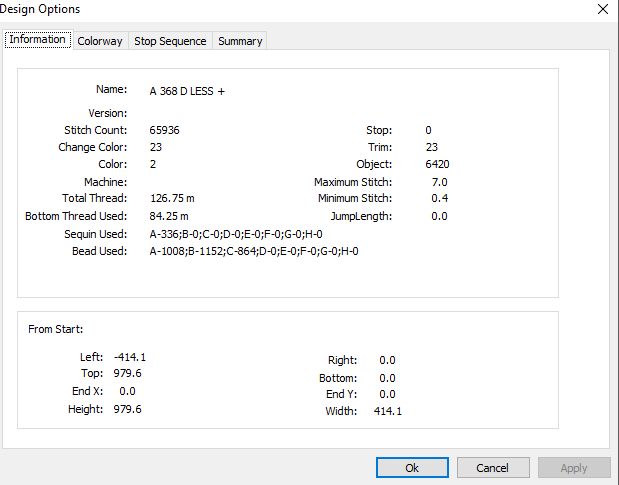Viewport: 619px width, 485px height.
Task: Click the Ok button
Action: click(x=412, y=468)
